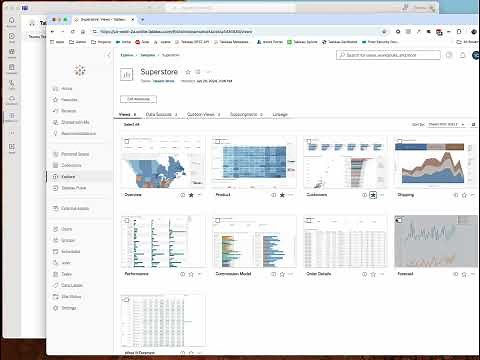
Task: Open Jobs in the sidebar
Action: pyautogui.click(x=66, y=263)
